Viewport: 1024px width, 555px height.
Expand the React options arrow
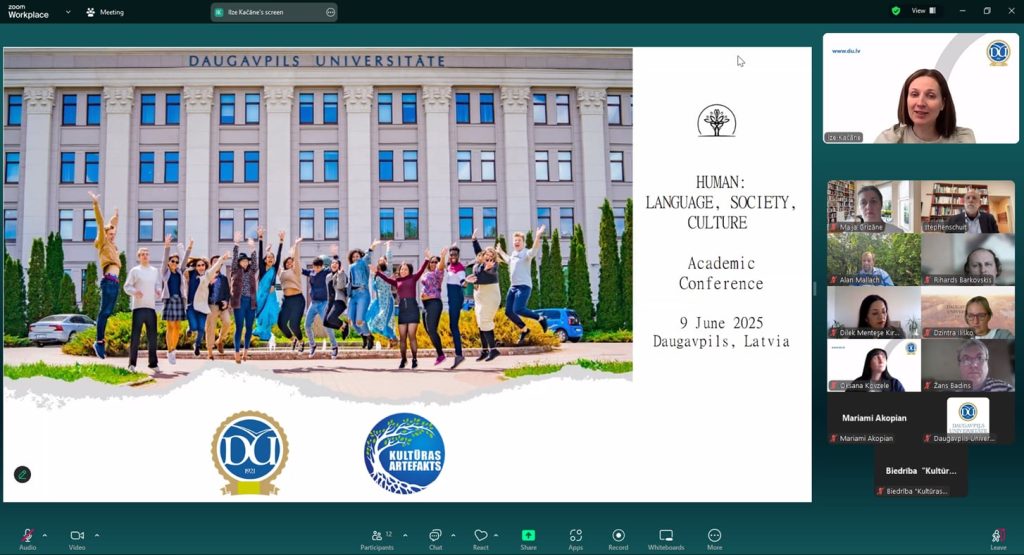(496, 535)
